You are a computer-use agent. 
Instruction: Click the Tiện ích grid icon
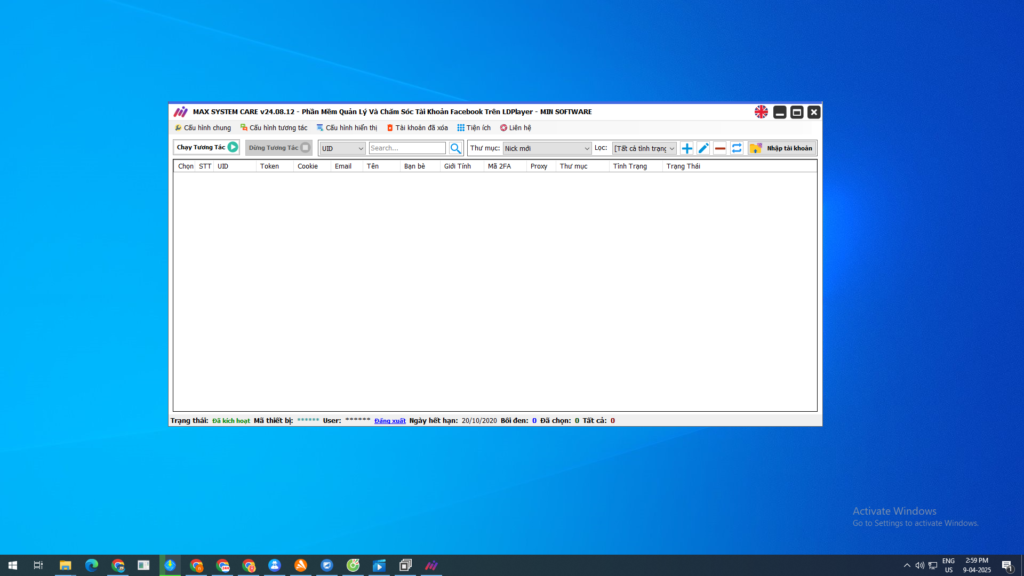click(x=462, y=128)
